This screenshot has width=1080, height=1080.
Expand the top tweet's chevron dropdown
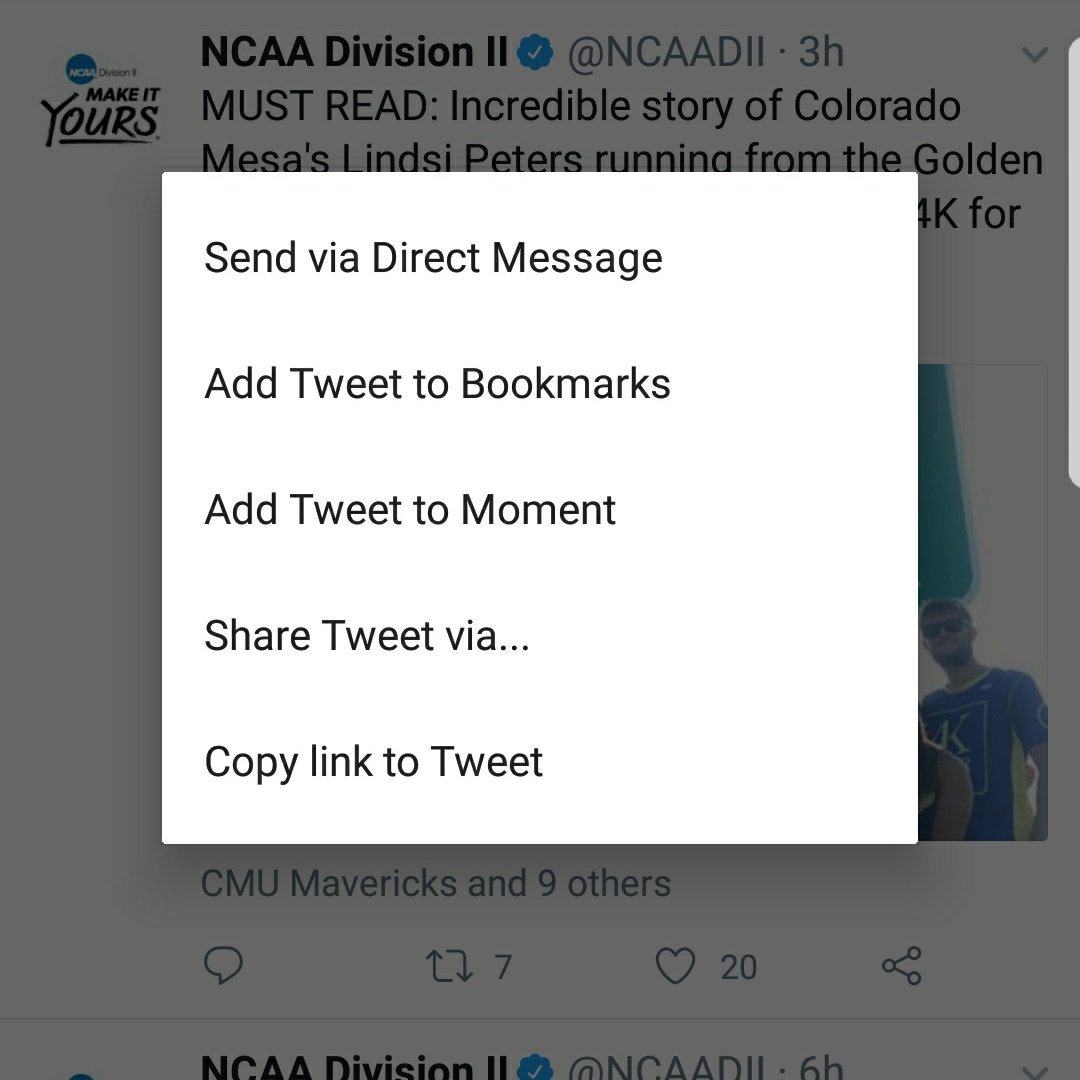[1035, 54]
